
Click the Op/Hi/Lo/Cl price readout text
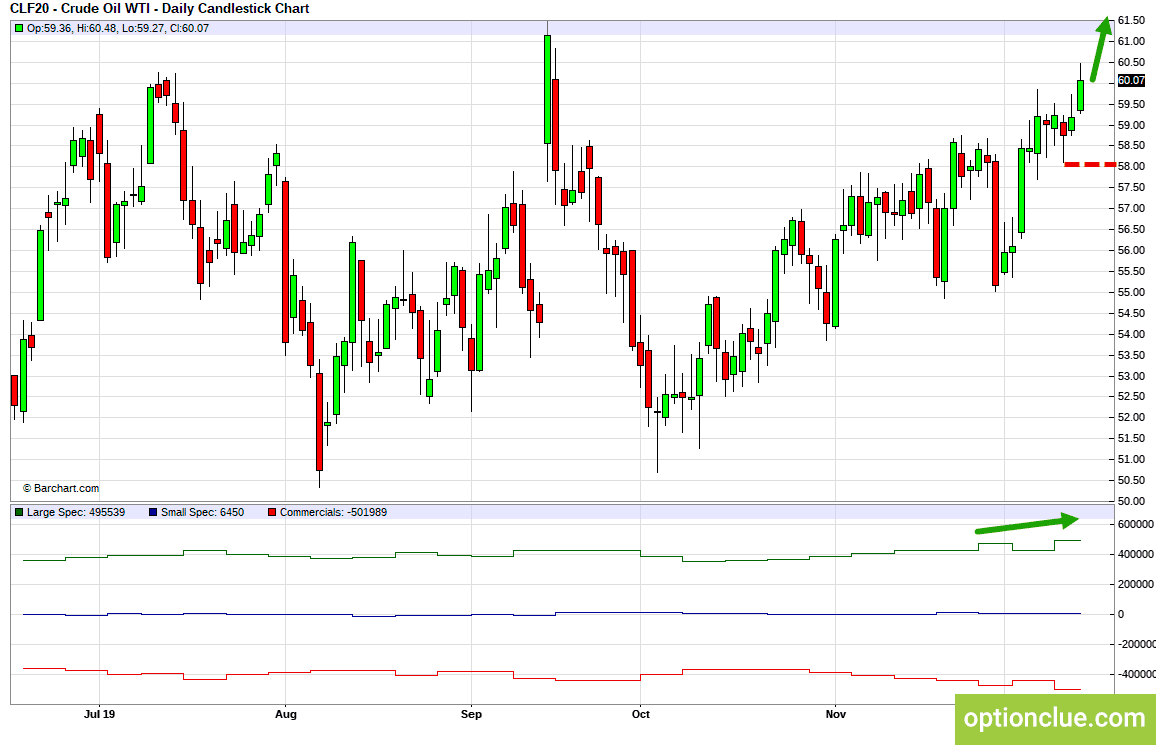(x=117, y=28)
